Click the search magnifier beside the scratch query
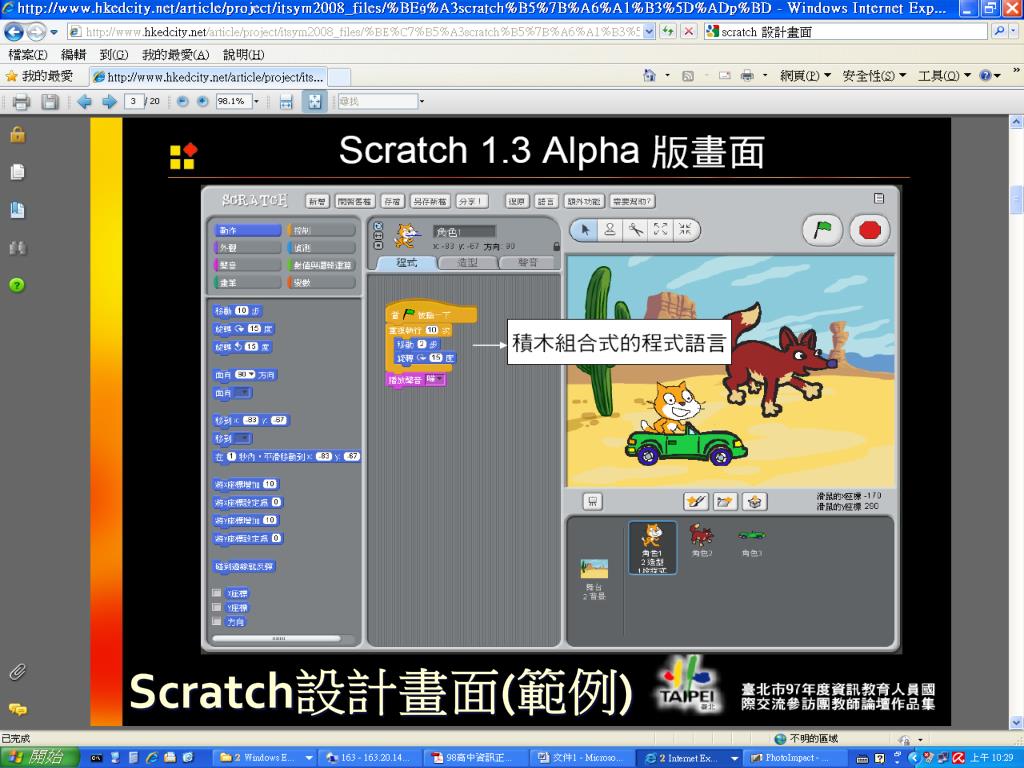This screenshot has width=1024, height=768. 999,31
